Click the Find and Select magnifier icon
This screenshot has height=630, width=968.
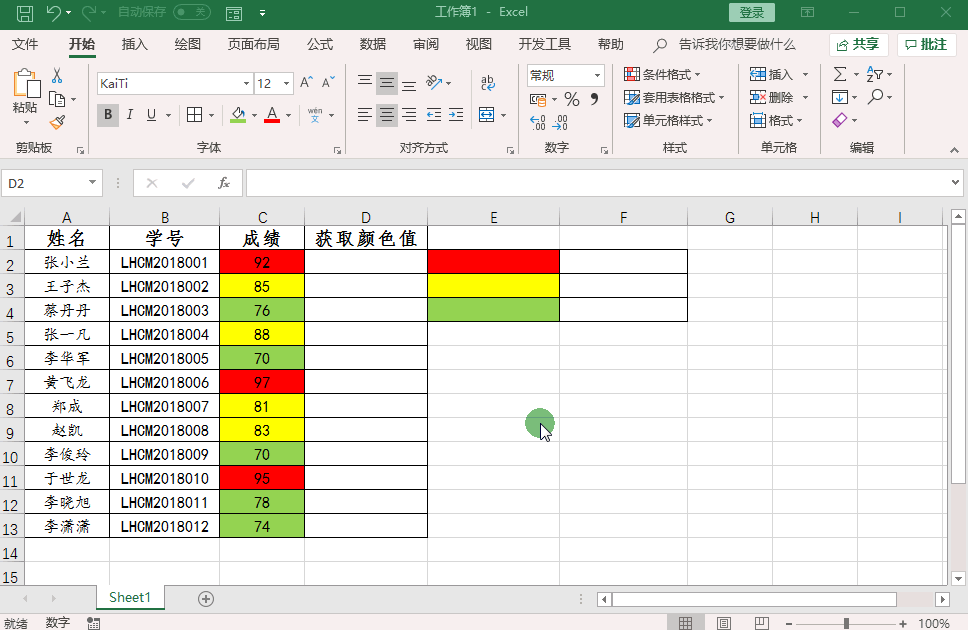[x=875, y=97]
